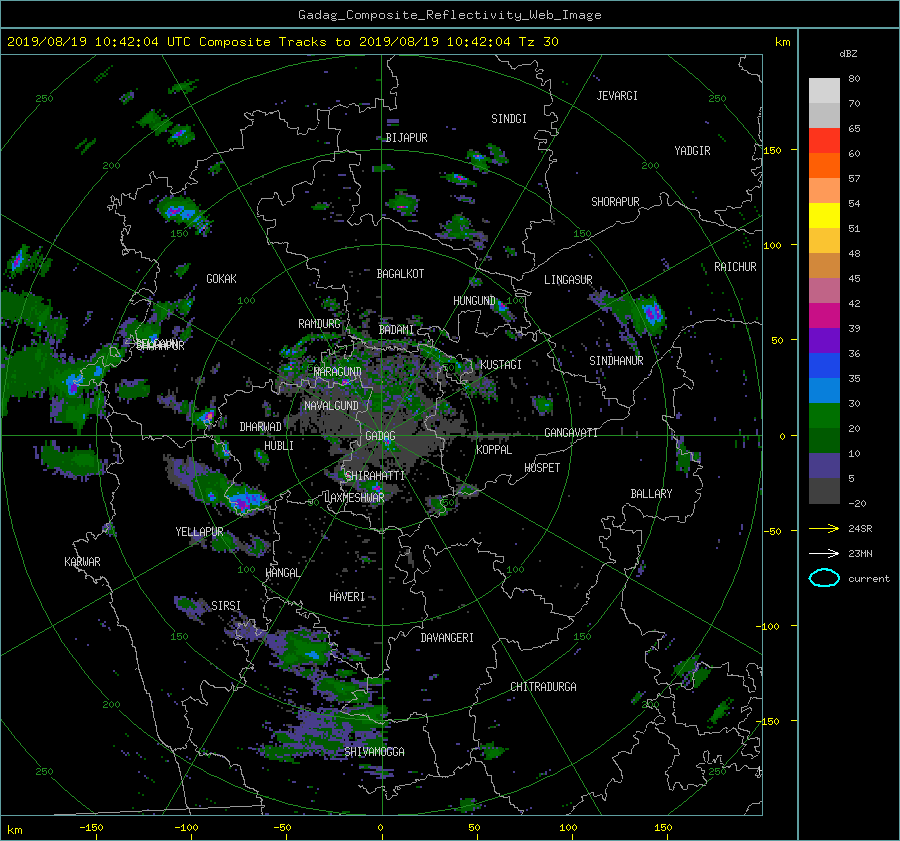
Task: Click the HUBLI city label
Action: [x=279, y=446]
